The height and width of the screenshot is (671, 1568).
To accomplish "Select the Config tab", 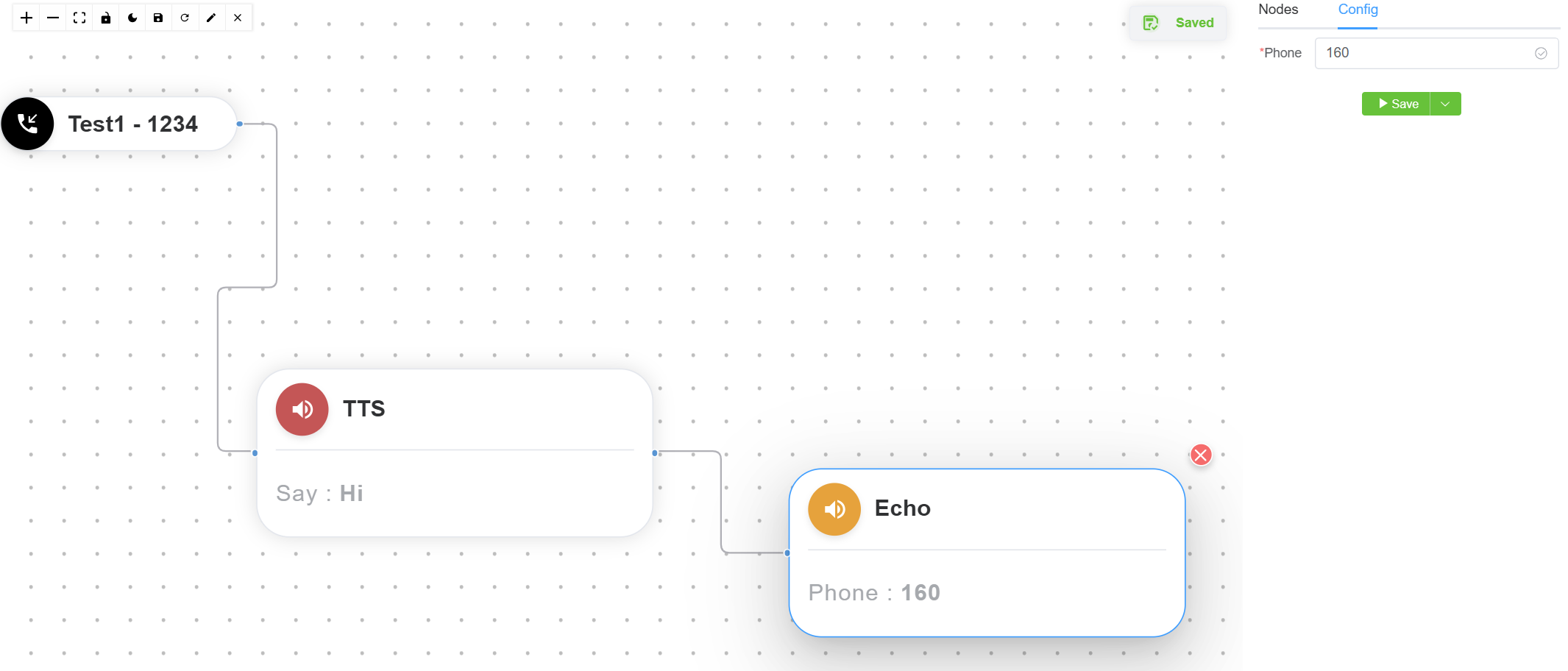I will click(x=1358, y=10).
